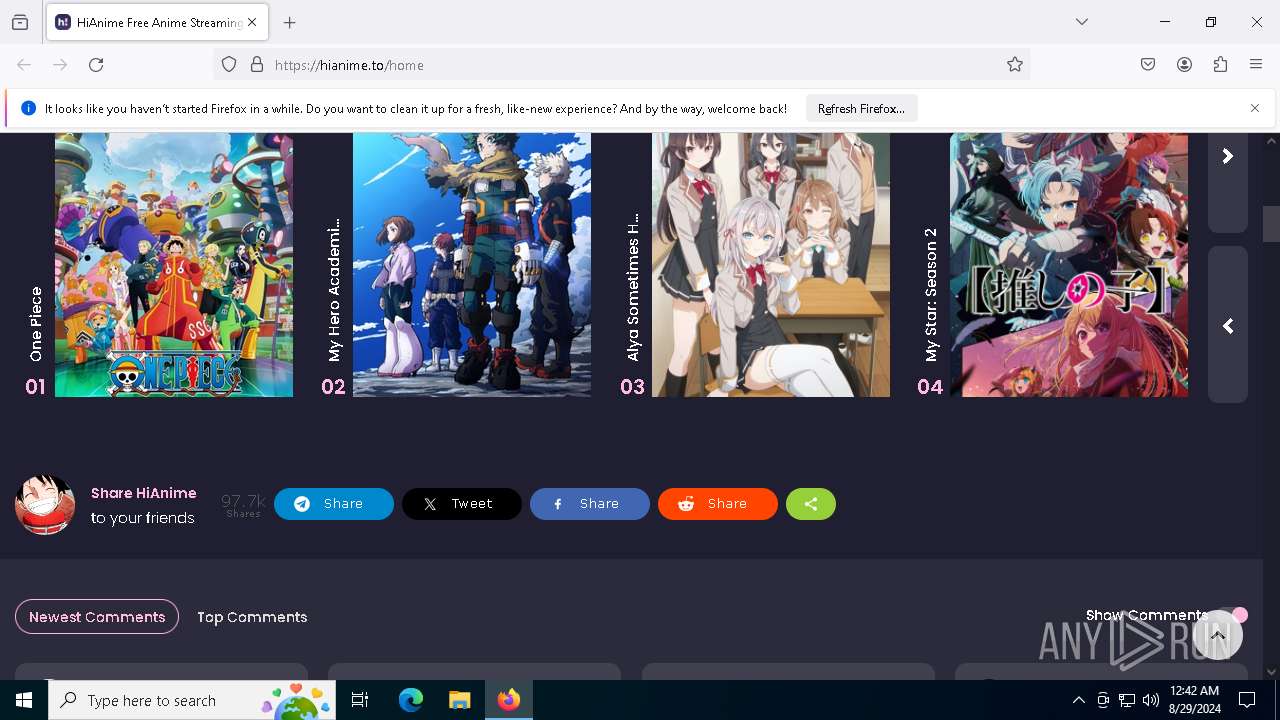Open the network icon in tray
1280x720 pixels.
click(x=1127, y=700)
